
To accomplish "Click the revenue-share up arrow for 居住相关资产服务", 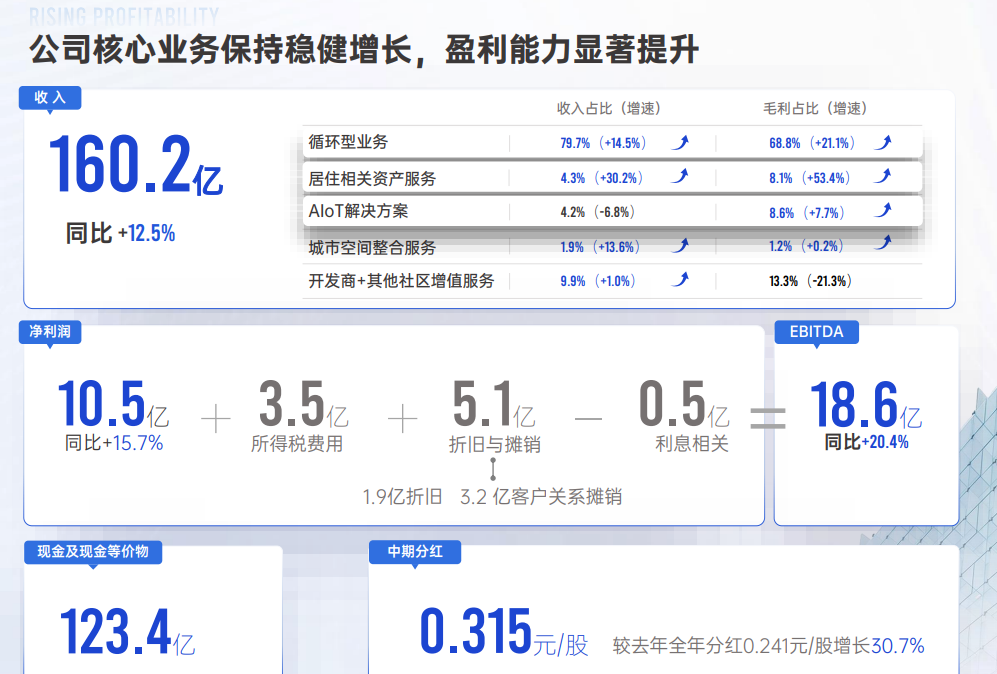I will pyautogui.click(x=680, y=177).
